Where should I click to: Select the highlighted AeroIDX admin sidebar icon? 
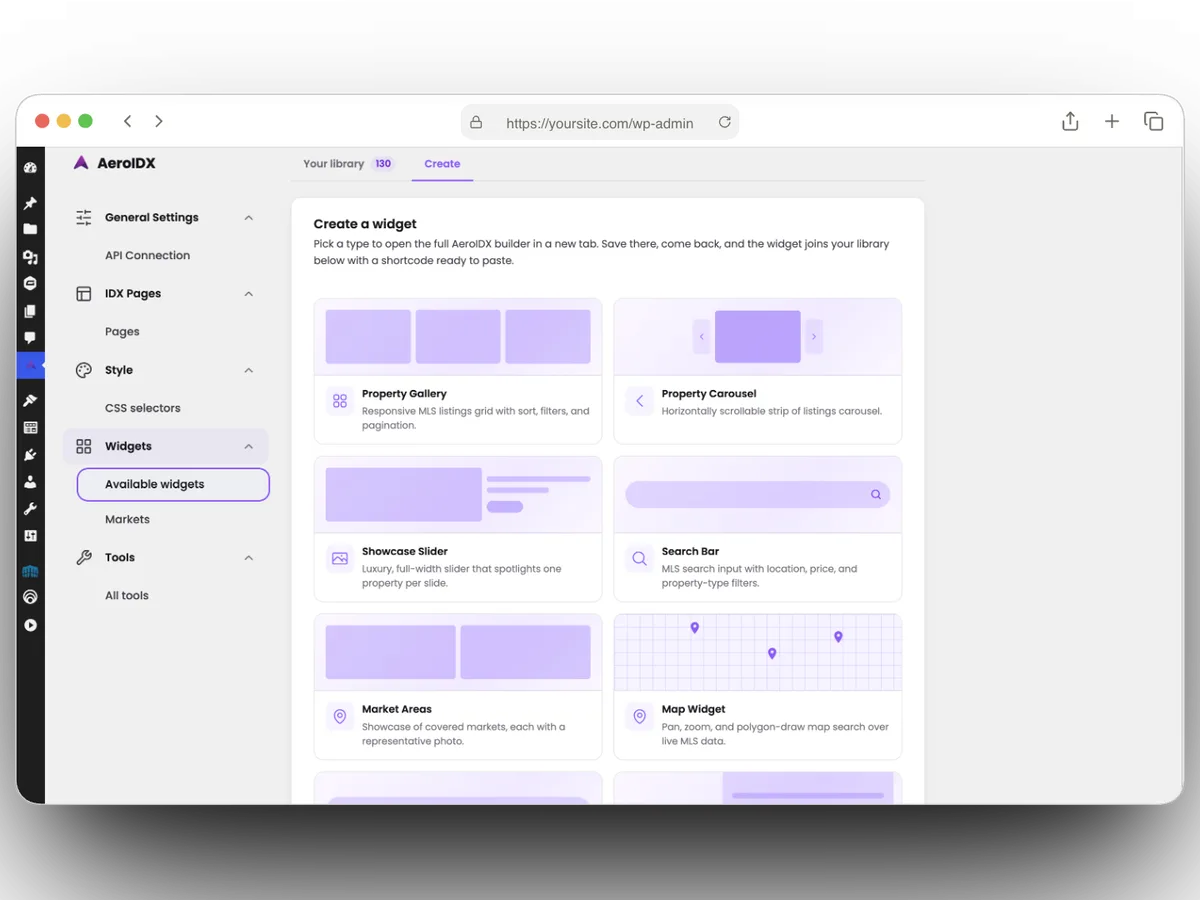click(x=30, y=366)
